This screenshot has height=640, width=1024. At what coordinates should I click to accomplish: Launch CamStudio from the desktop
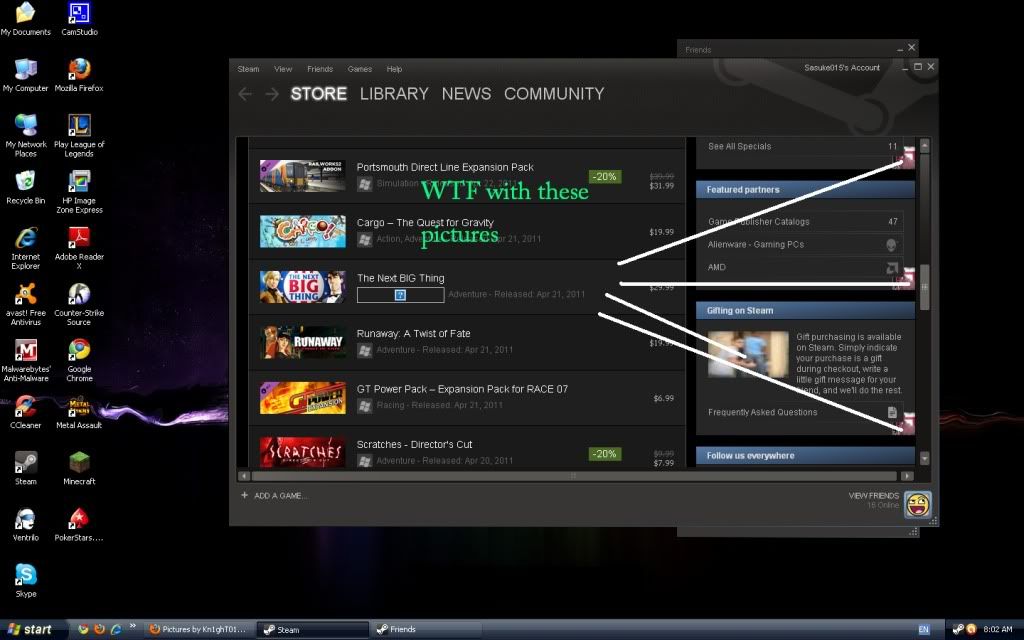[79, 19]
